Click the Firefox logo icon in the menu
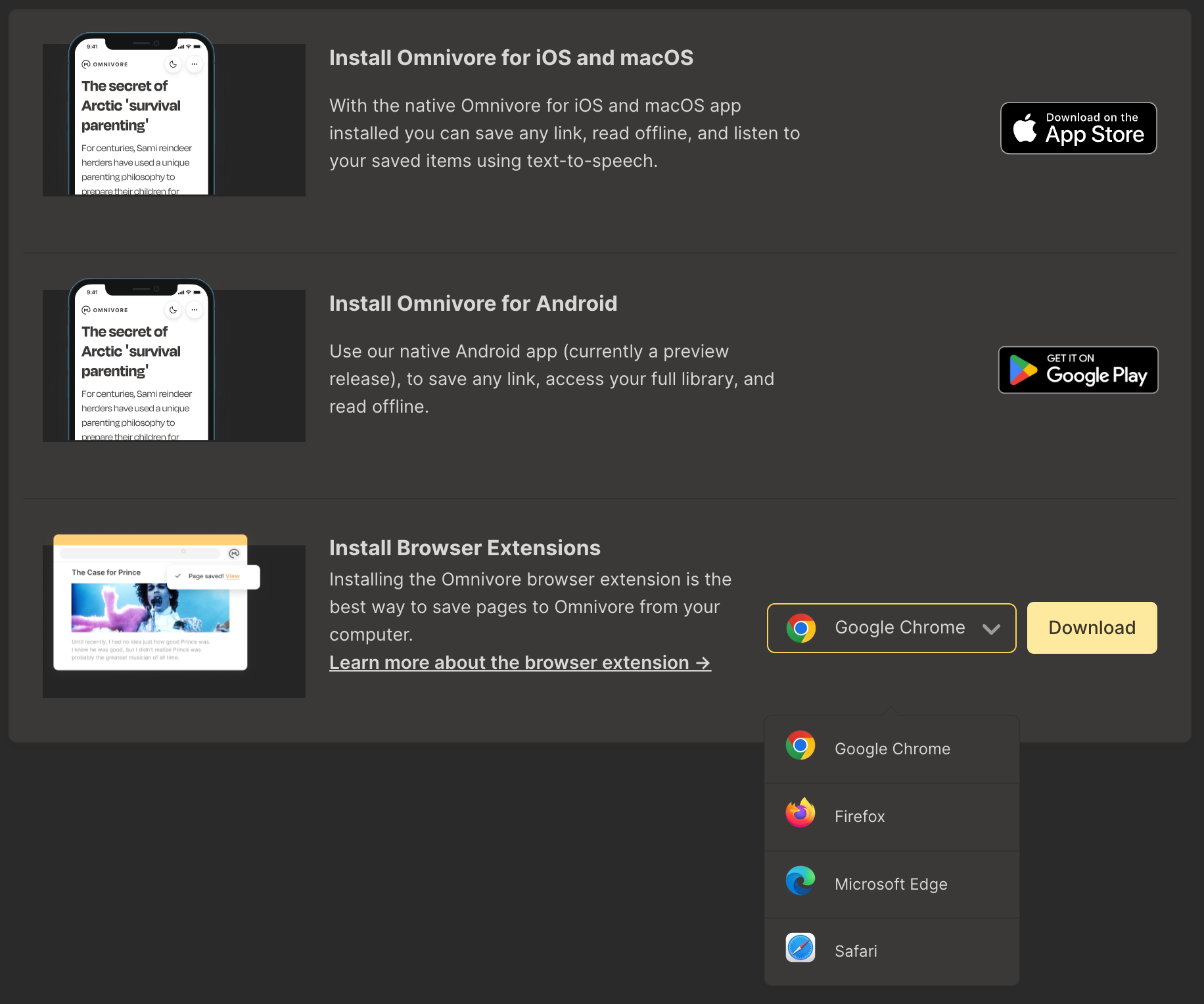 click(x=800, y=813)
